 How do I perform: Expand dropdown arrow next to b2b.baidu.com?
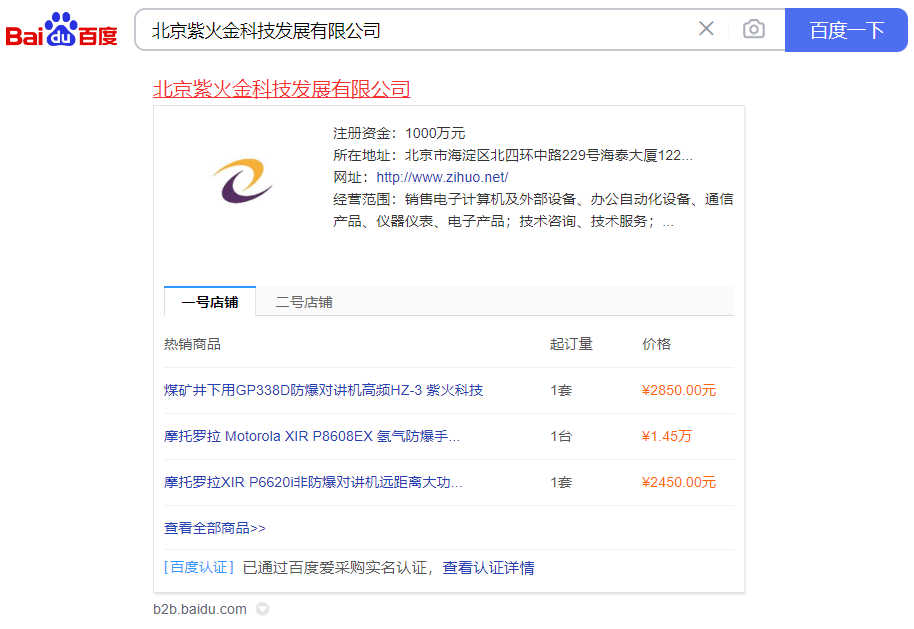click(x=263, y=609)
